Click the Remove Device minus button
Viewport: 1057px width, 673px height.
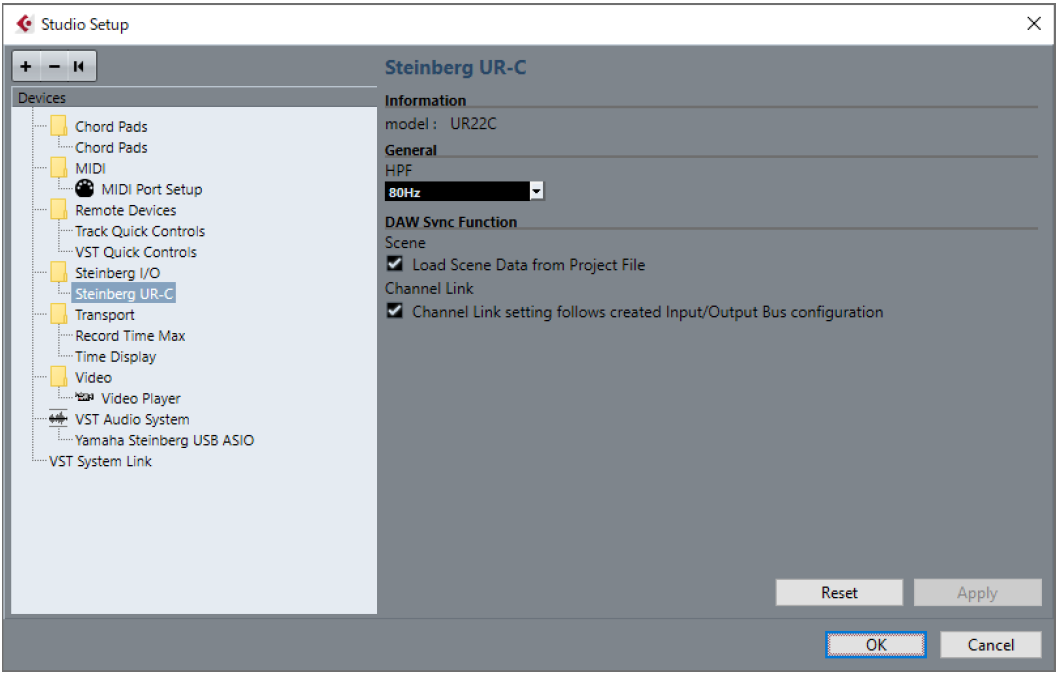(x=54, y=67)
